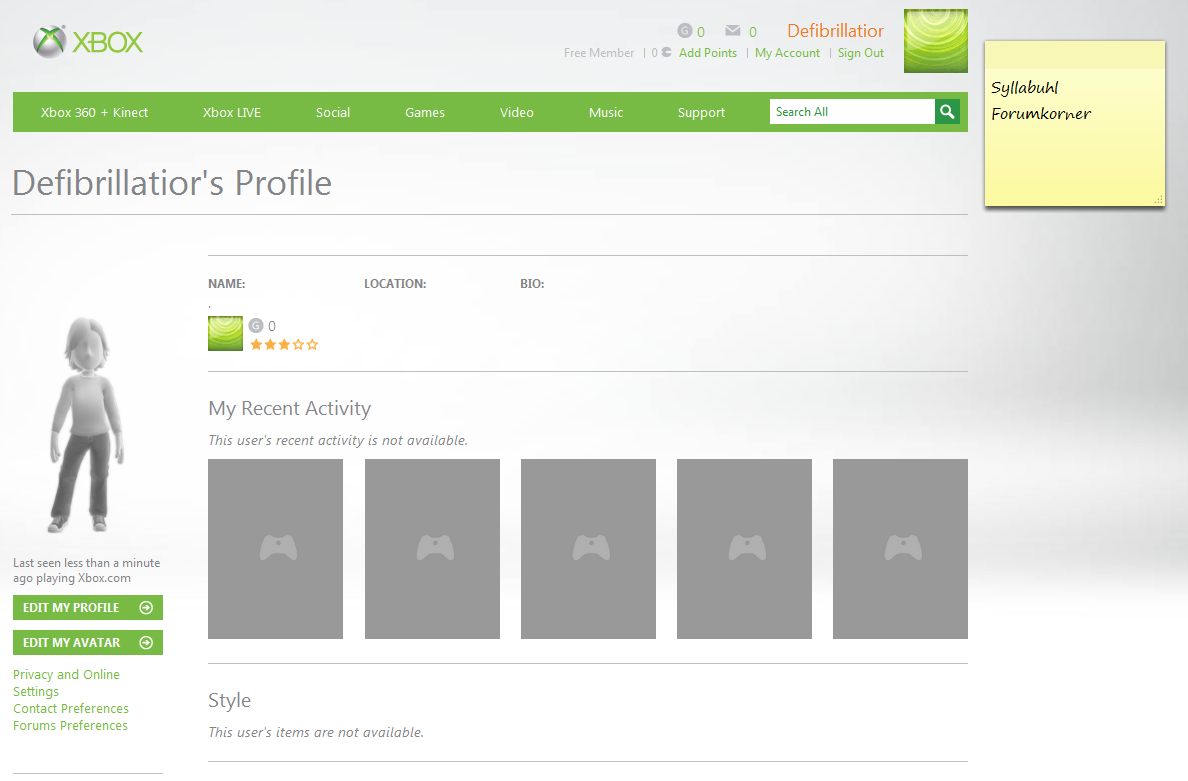Open the Contact Preferences link

70,708
